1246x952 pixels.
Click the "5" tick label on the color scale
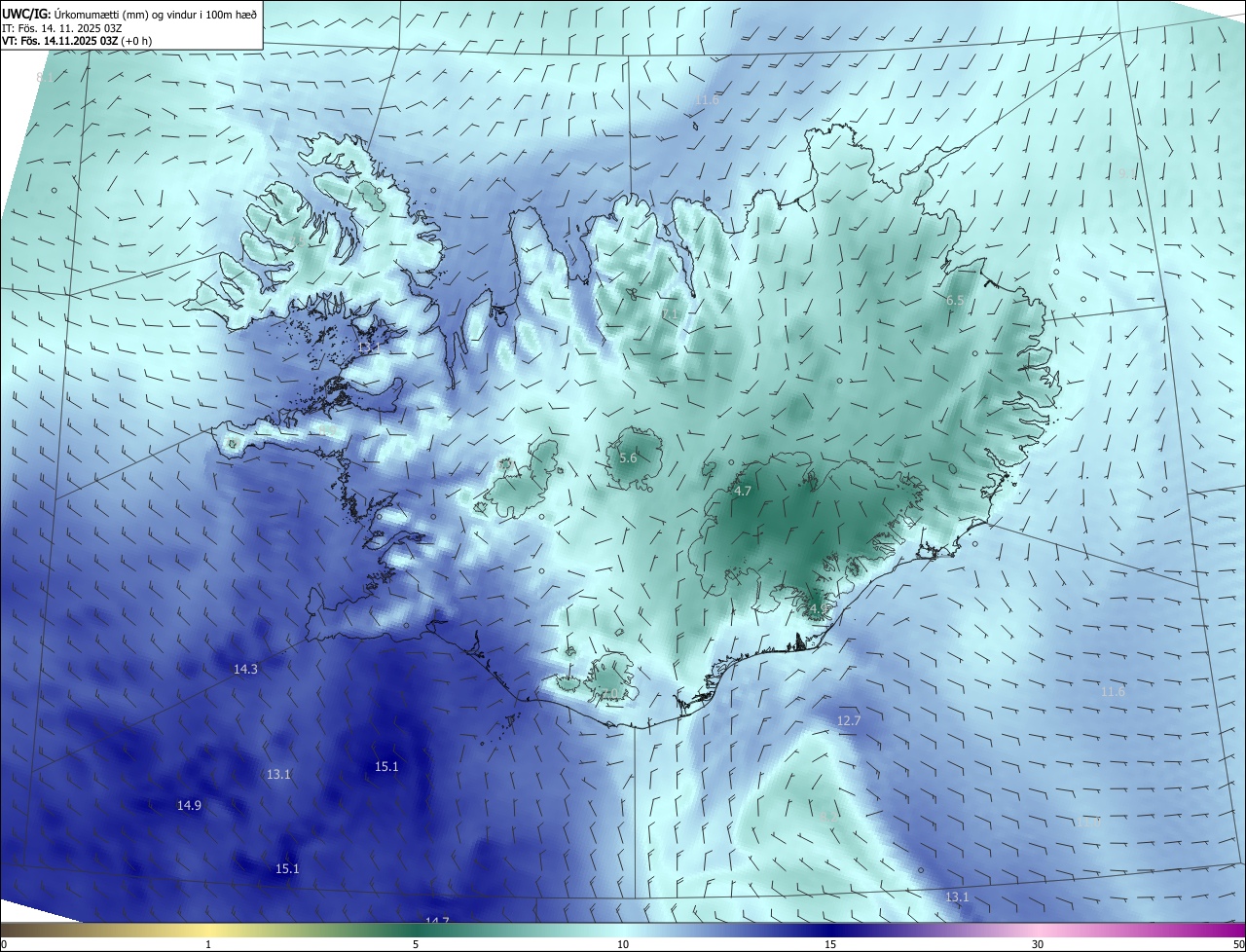tap(416, 944)
